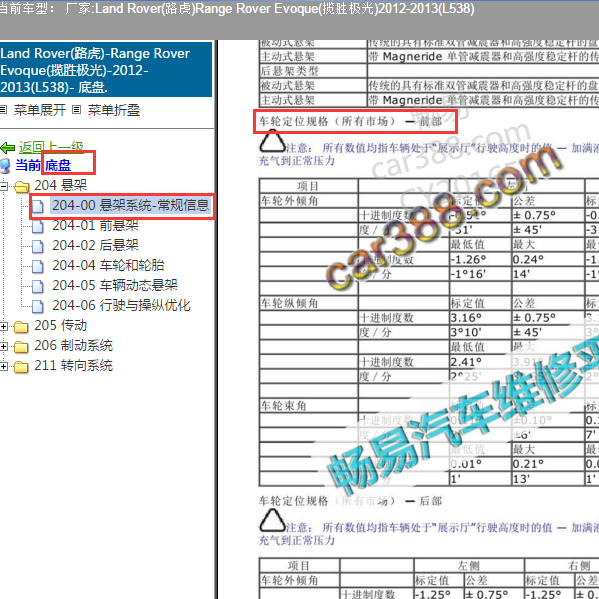This screenshot has width=599, height=599.
Task: Click the collapse-all menu icon beside 菜单折叠
Action: [x=77, y=110]
